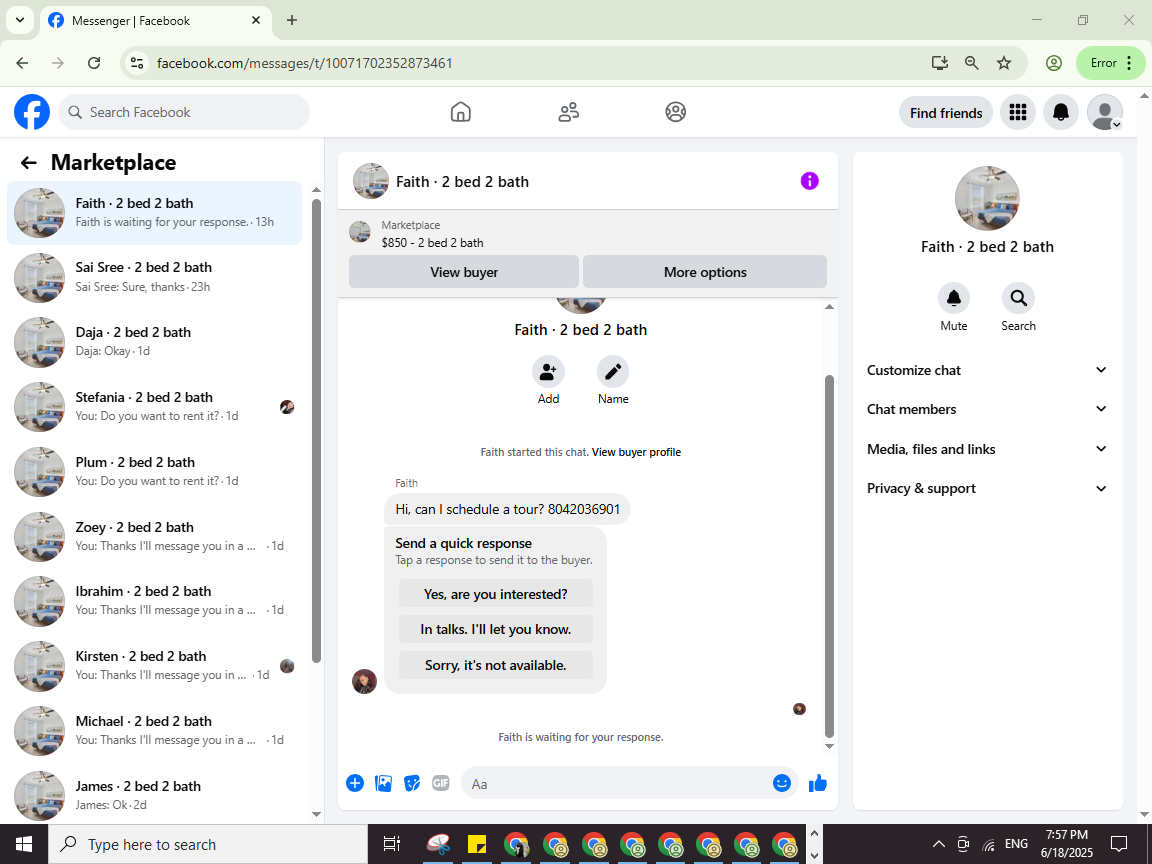
Task: Go back using the Marketplace arrow
Action: point(29,162)
